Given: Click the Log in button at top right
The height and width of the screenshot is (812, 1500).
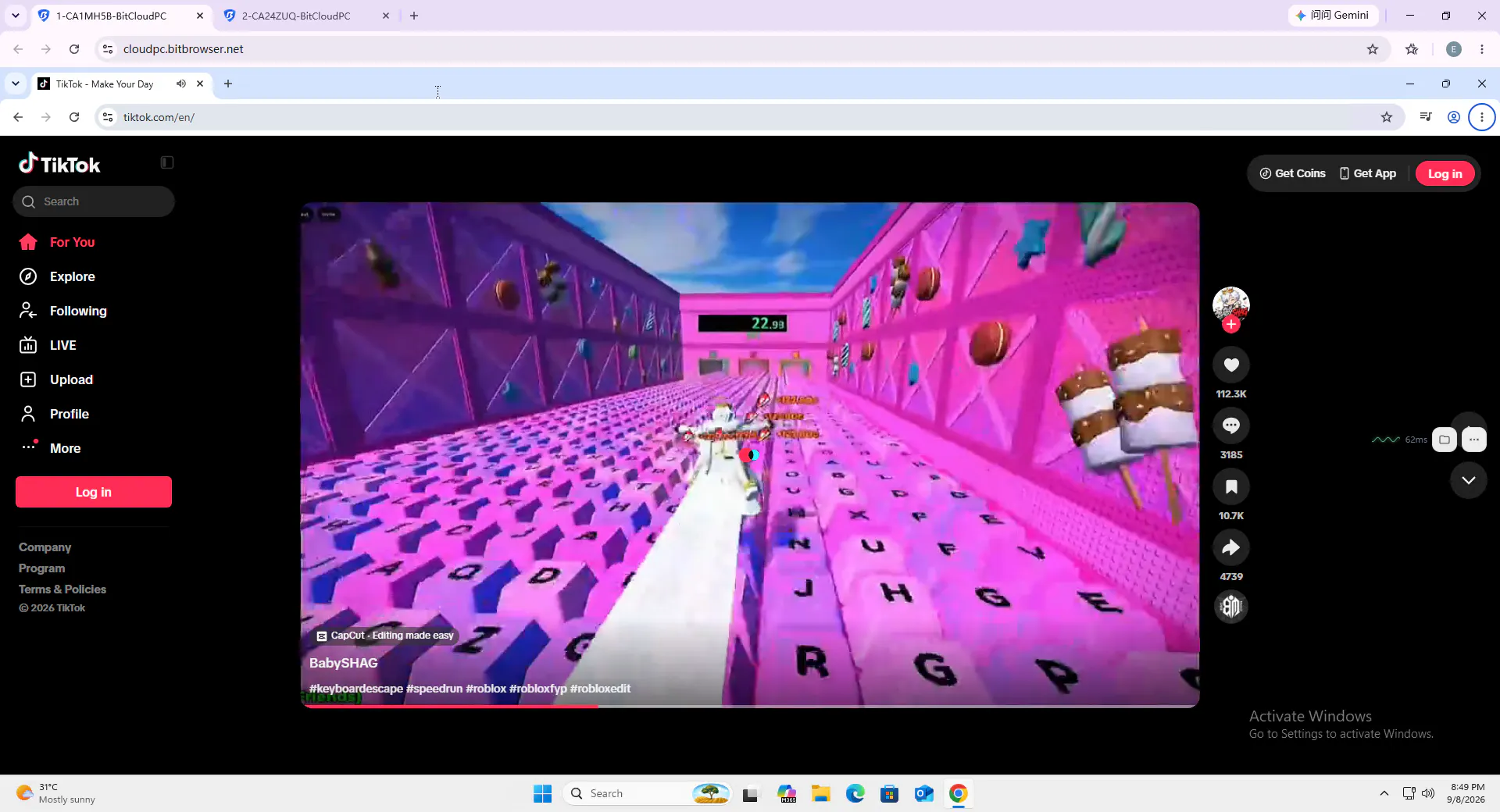Looking at the screenshot, I should tap(1445, 173).
